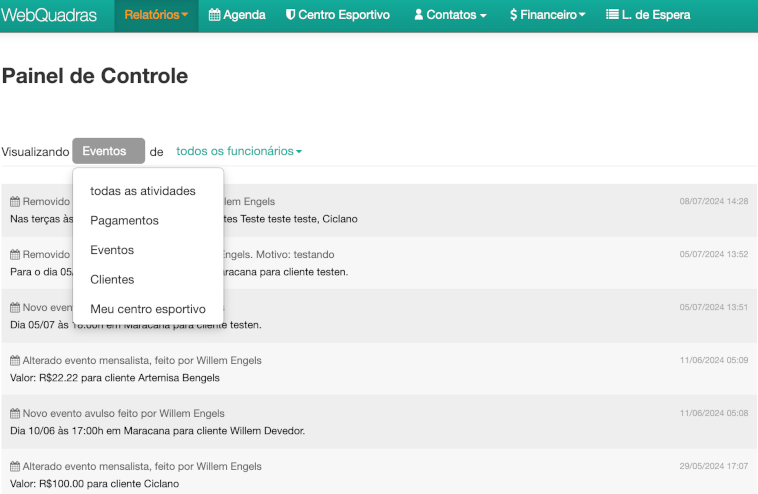Open the Relatórios dropdown menu
The height and width of the screenshot is (494, 758).
156,15
